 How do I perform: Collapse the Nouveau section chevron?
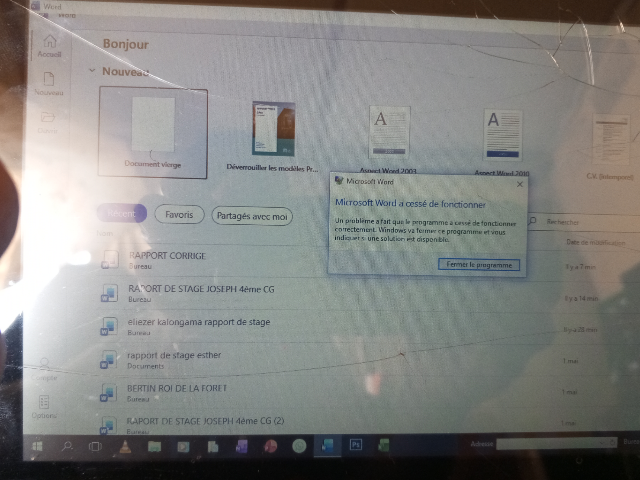92,71
